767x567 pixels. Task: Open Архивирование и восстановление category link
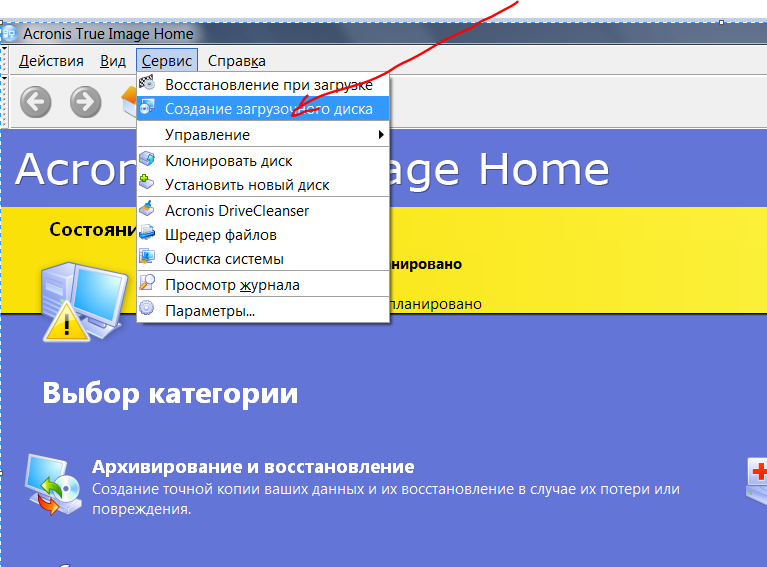(x=253, y=467)
